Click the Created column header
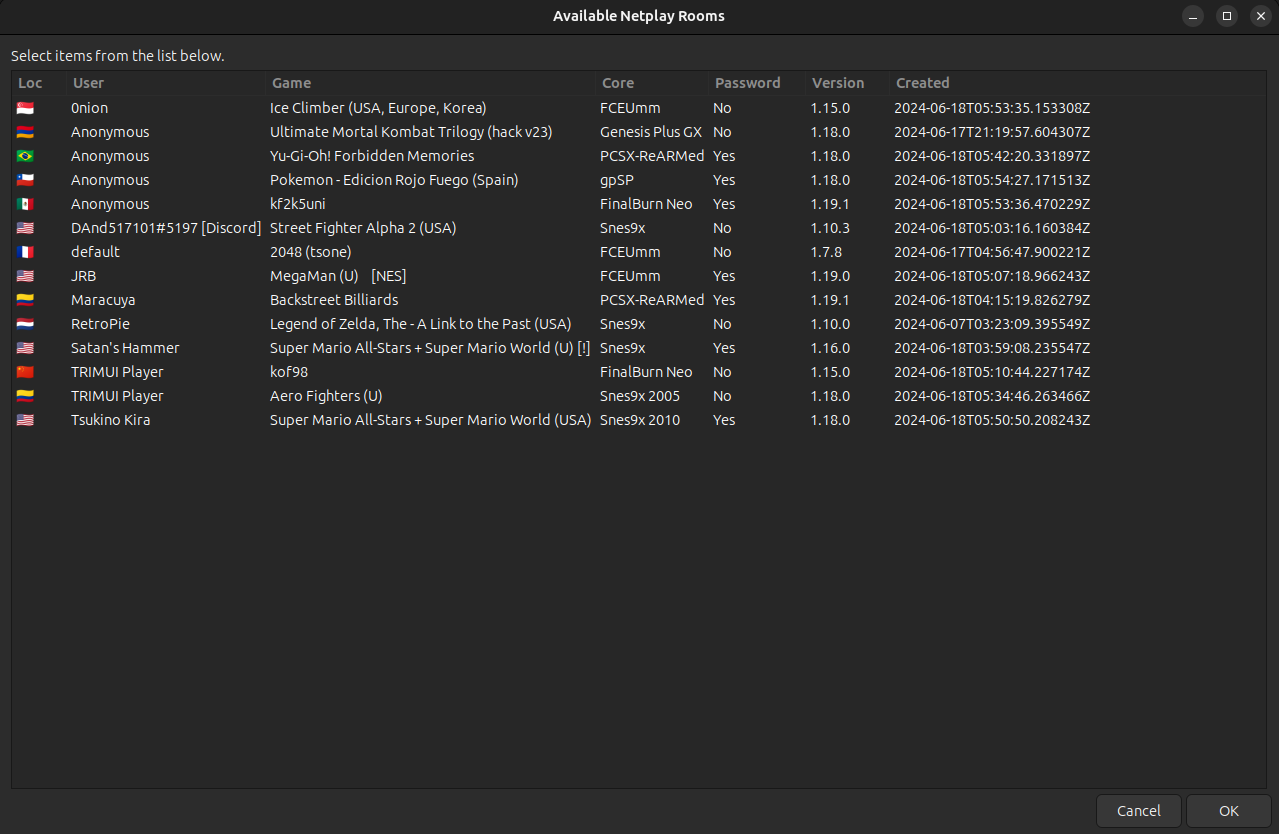The height and width of the screenshot is (834, 1279). [x=922, y=83]
